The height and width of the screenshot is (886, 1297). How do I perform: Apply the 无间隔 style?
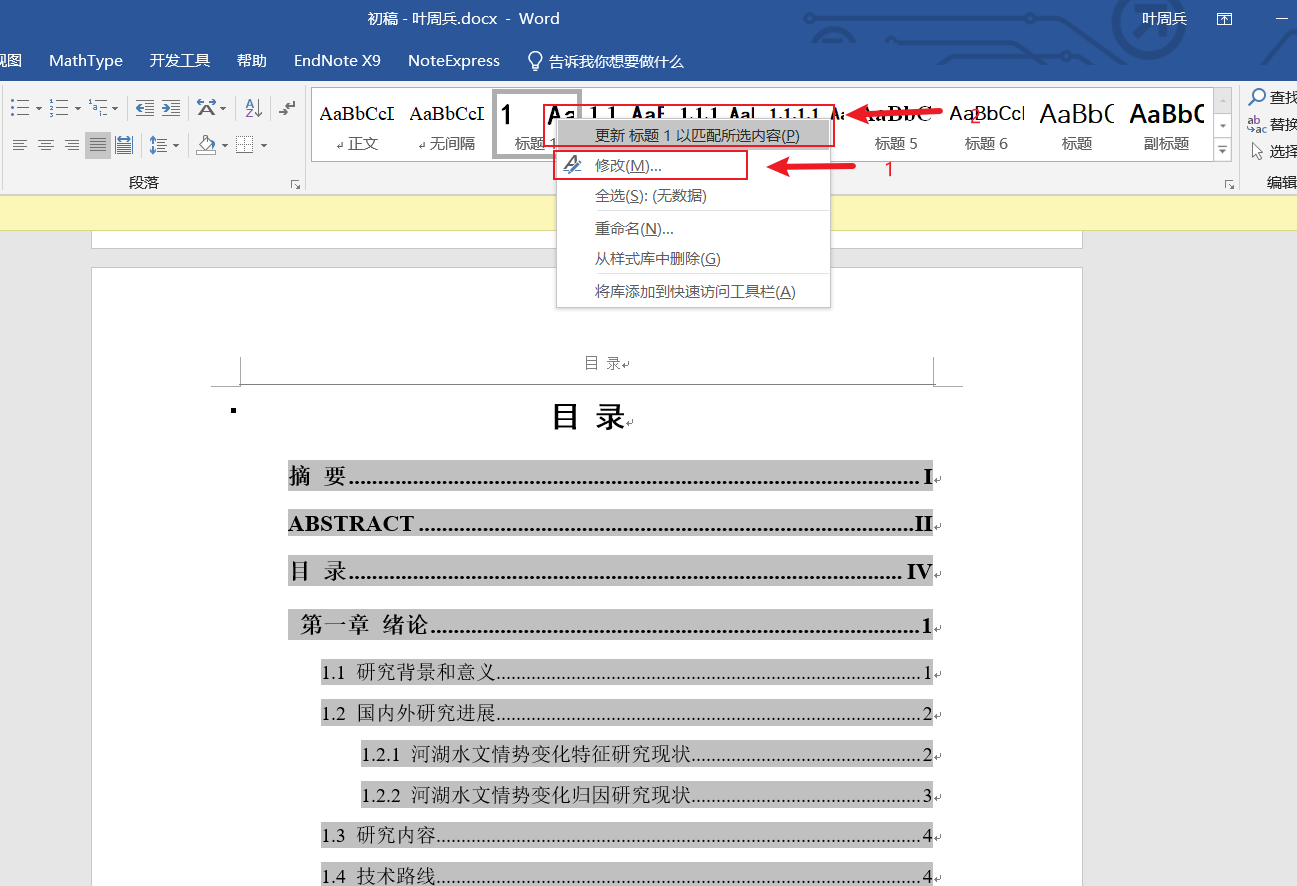point(447,124)
